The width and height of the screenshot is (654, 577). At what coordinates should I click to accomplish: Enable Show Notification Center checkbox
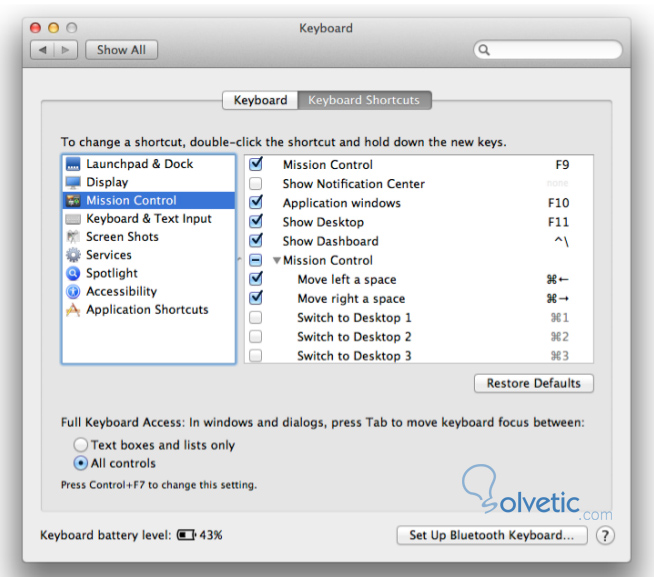pos(256,183)
